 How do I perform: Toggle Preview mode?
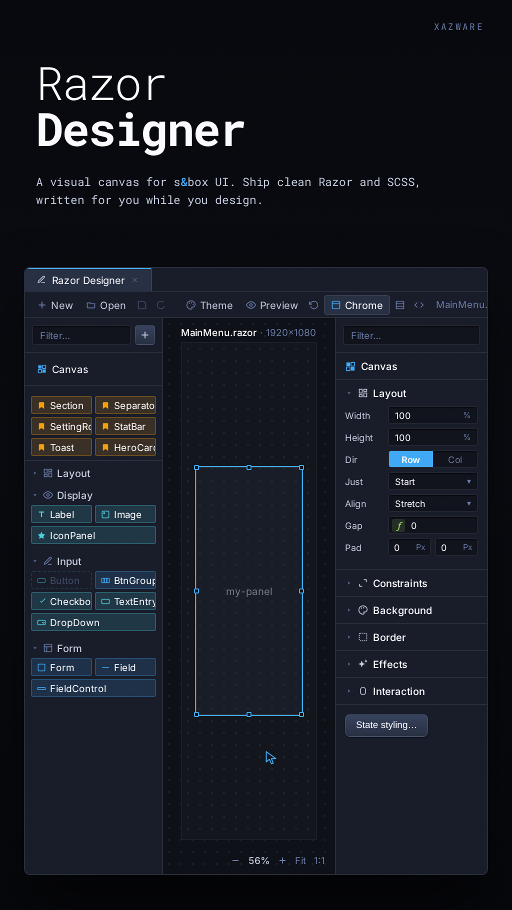tap(272, 305)
